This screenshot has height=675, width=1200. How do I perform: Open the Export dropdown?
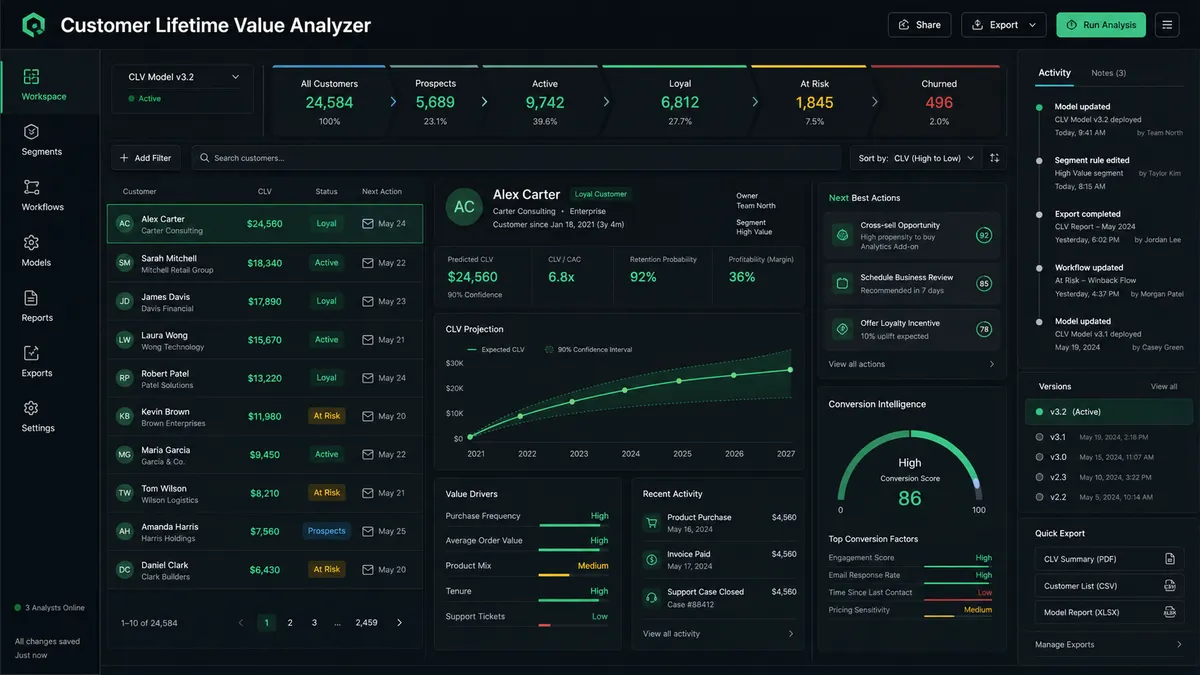(x=1004, y=25)
